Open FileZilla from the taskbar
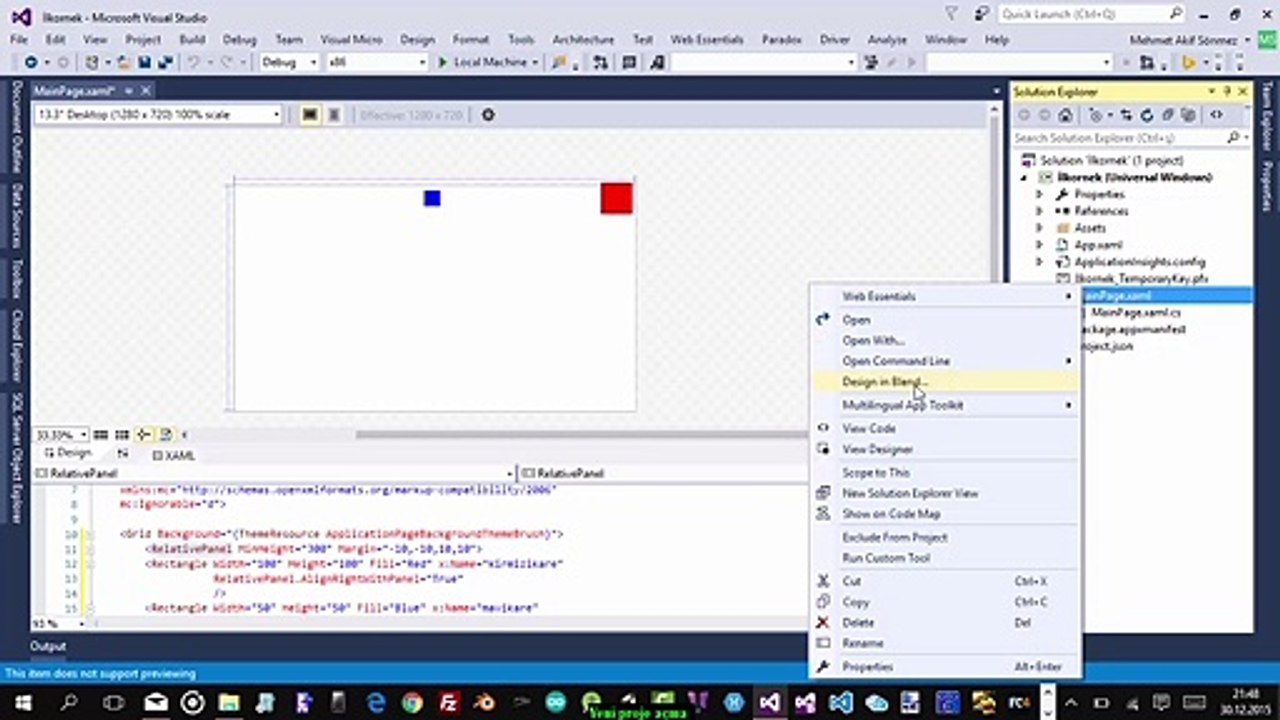Image resolution: width=1280 pixels, height=720 pixels. (x=449, y=702)
